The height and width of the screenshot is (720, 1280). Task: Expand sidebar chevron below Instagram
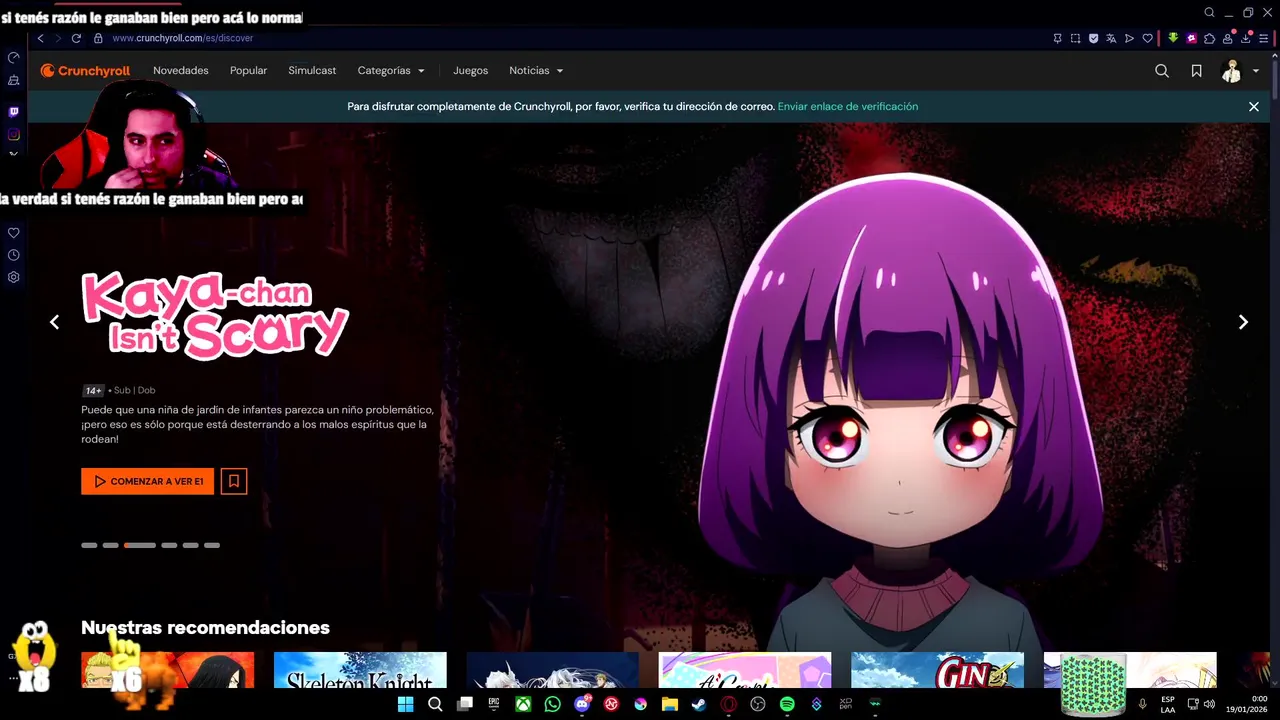click(x=14, y=154)
